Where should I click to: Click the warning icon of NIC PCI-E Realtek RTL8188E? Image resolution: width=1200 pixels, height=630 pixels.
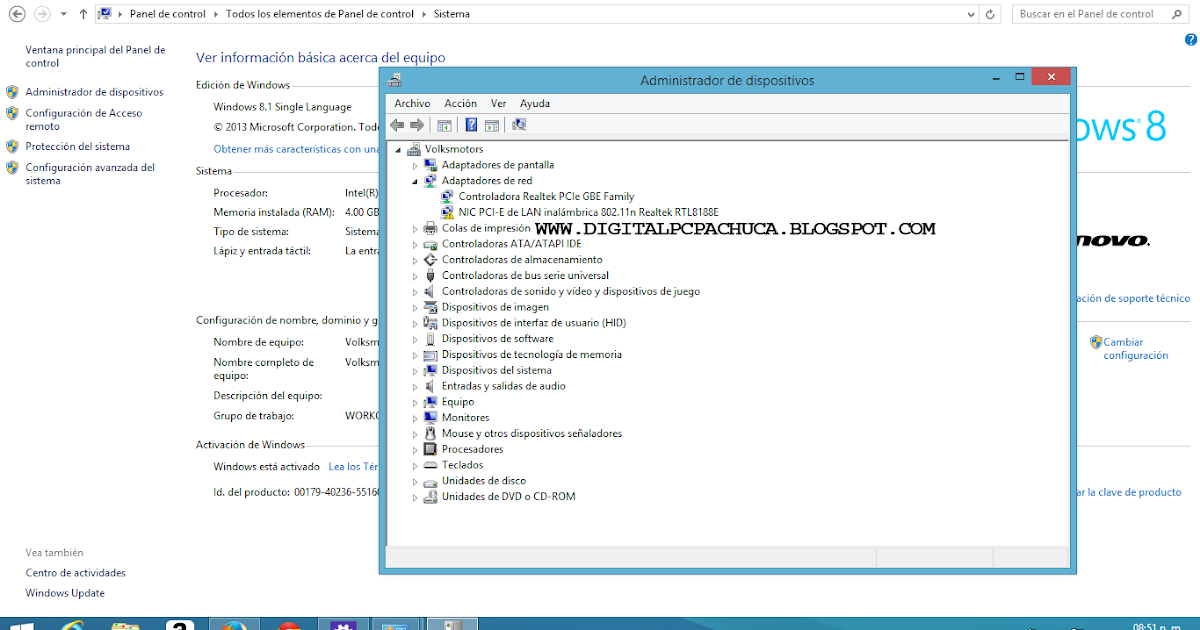447,212
